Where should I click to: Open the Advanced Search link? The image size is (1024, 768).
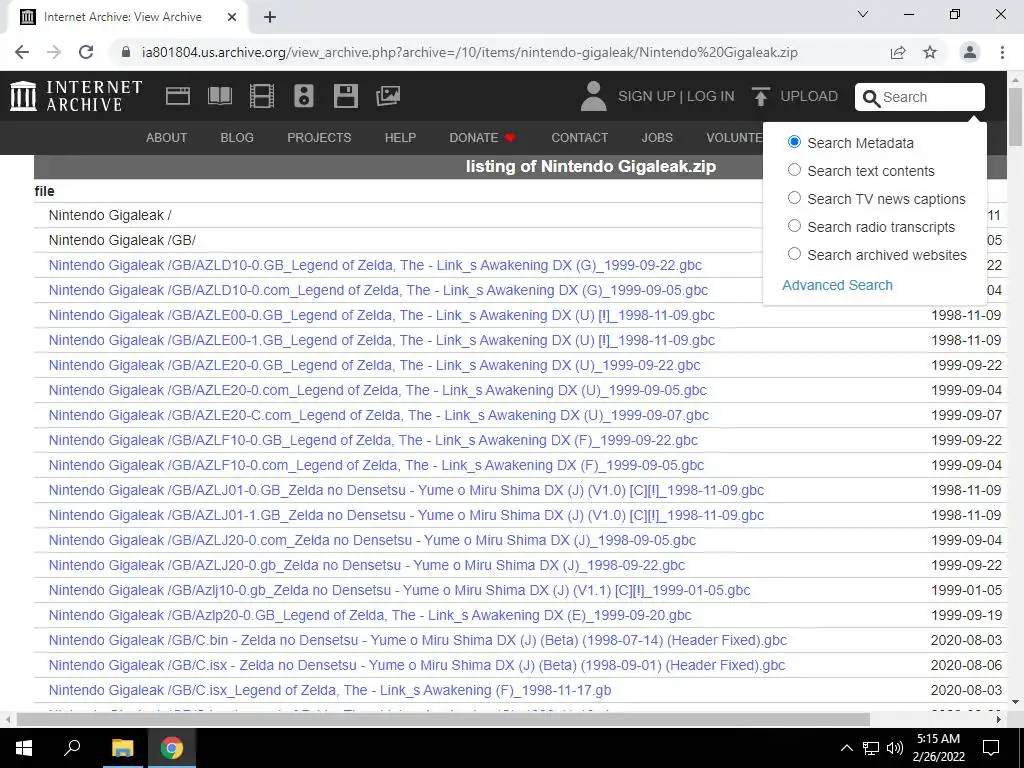[837, 285]
